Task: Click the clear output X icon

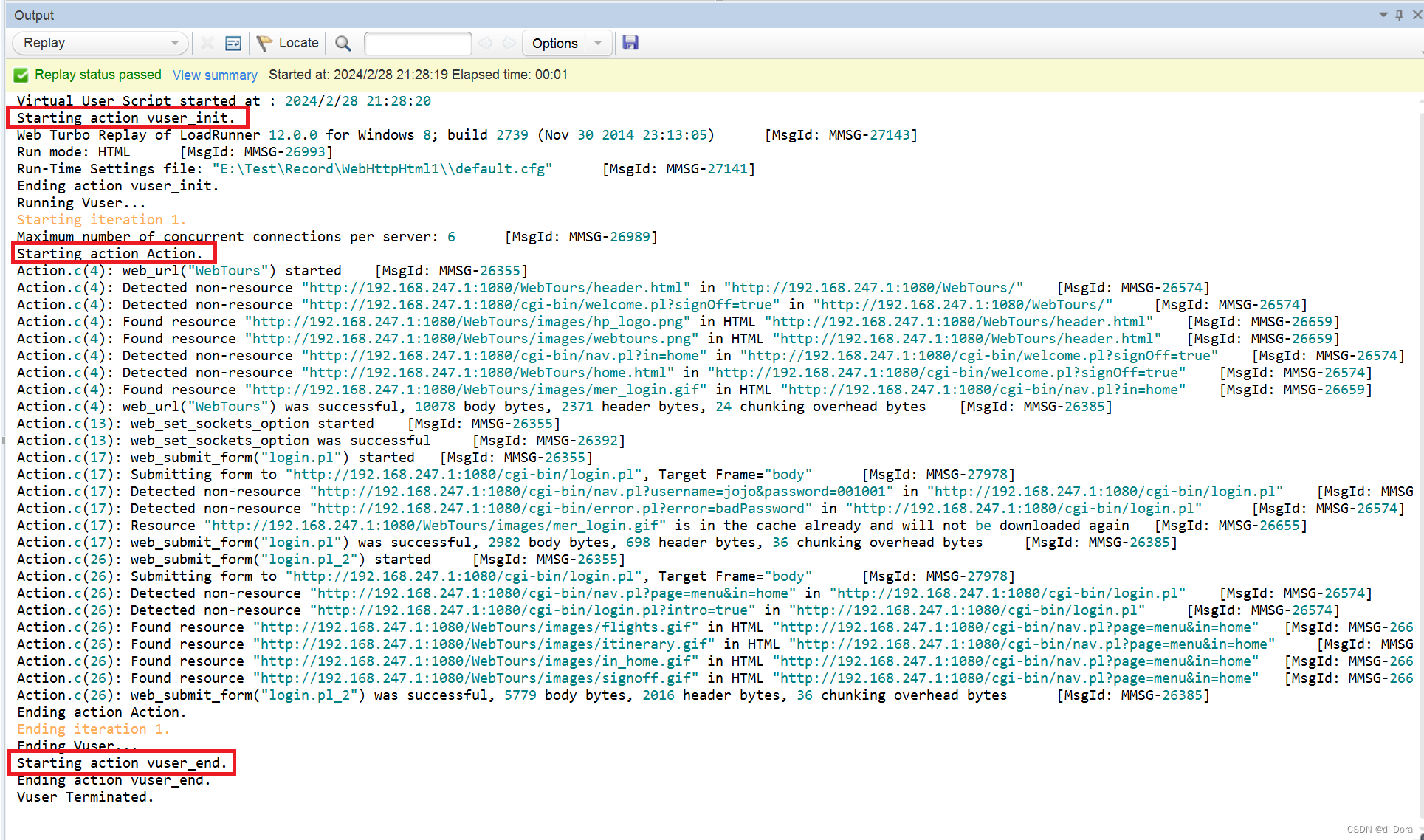Action: (x=207, y=43)
